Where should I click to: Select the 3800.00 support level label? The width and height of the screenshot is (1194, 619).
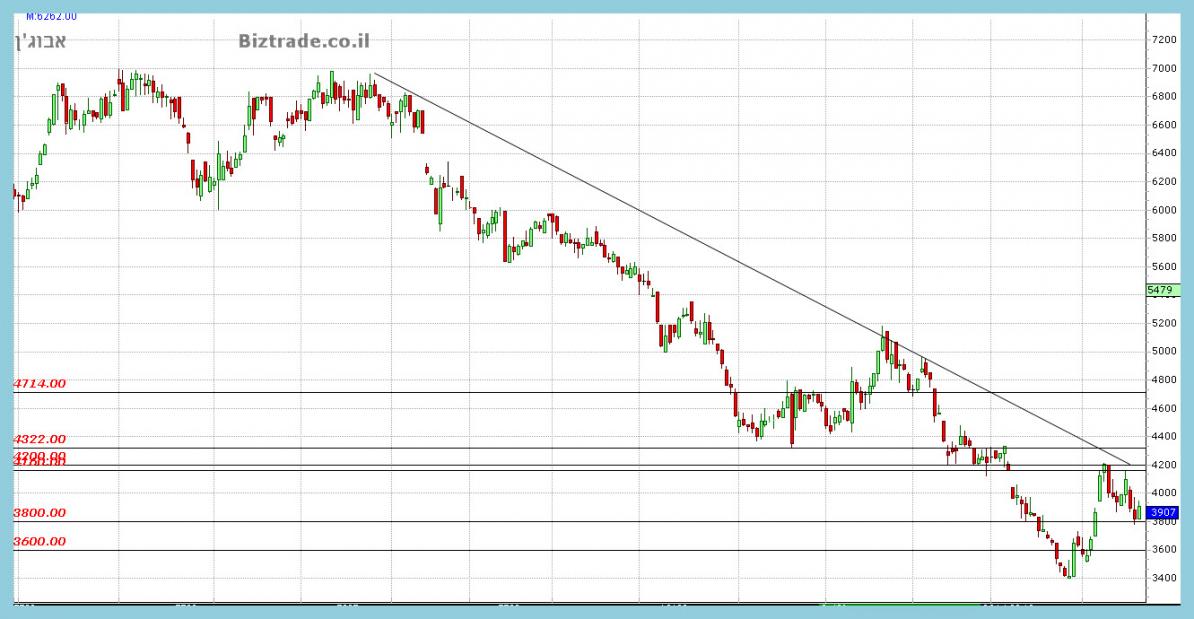pos(39,512)
